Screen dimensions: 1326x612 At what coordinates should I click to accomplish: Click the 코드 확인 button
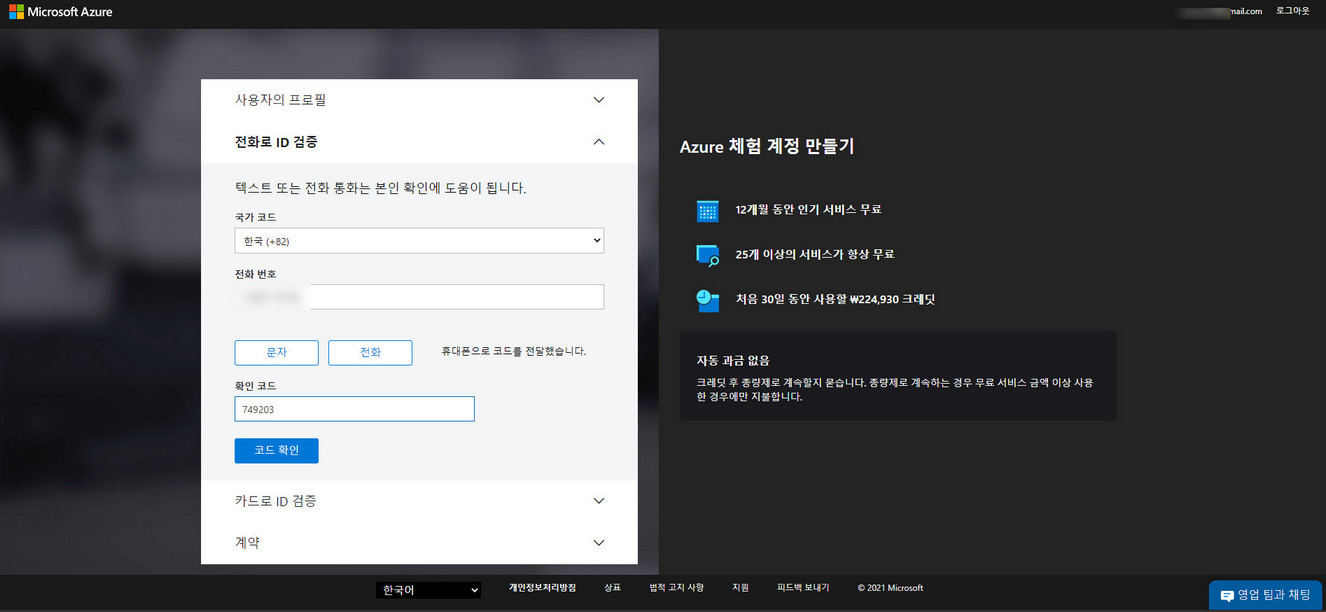tap(277, 451)
